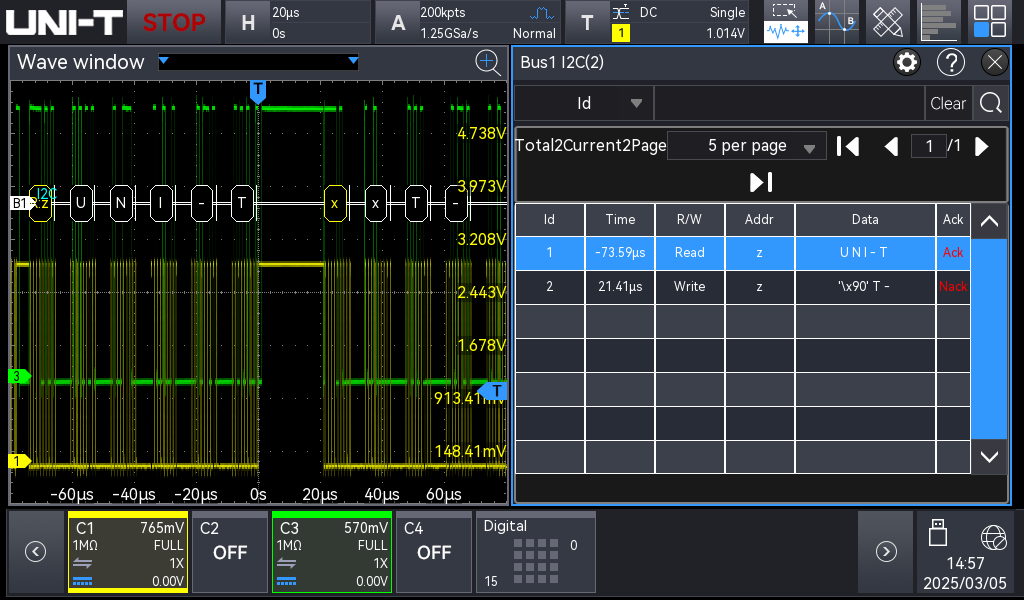This screenshot has width=1024, height=600.
Task: Open the help question mark icon
Action: (950, 63)
